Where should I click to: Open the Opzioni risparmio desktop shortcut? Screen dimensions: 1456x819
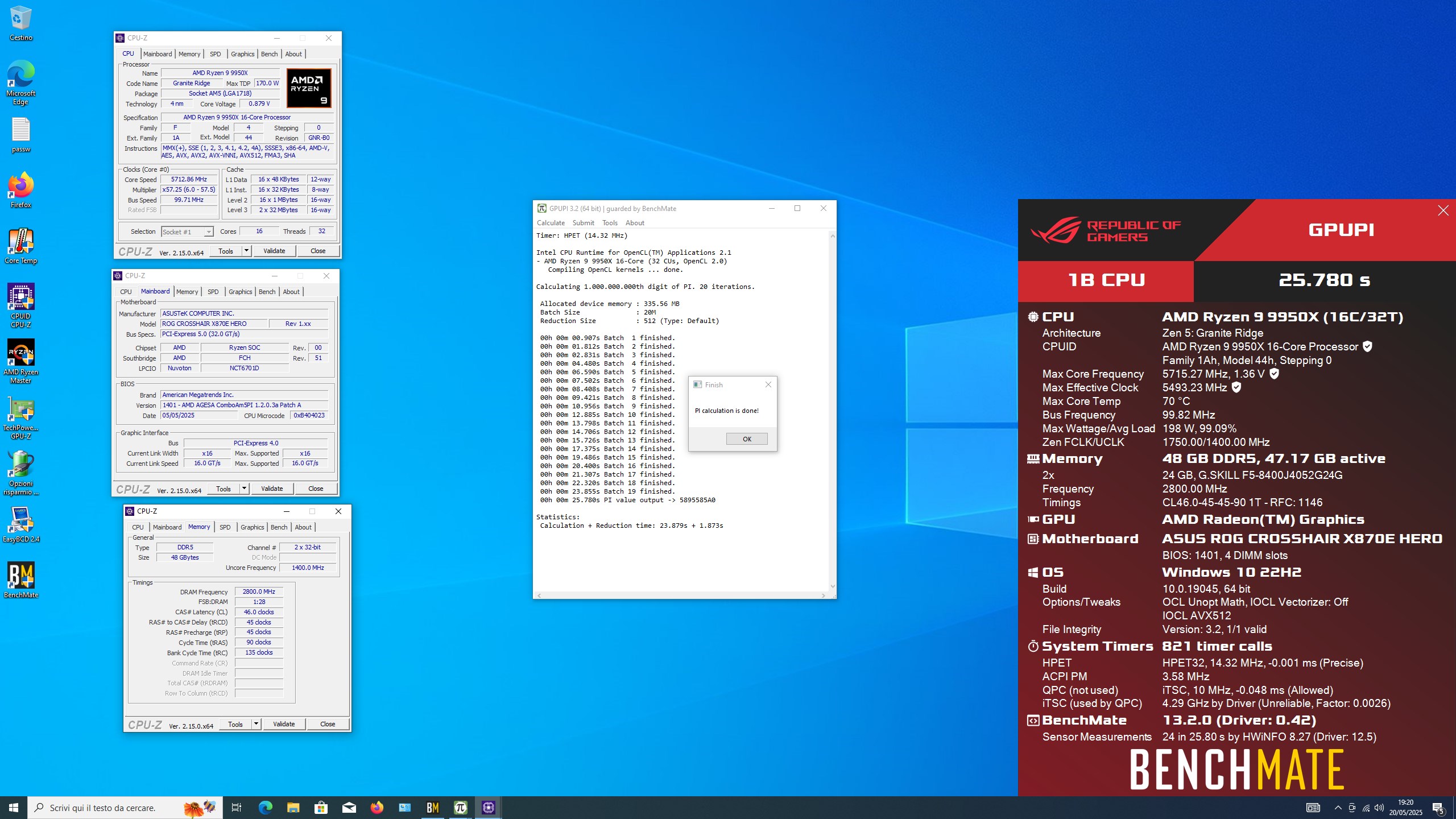coord(20,473)
